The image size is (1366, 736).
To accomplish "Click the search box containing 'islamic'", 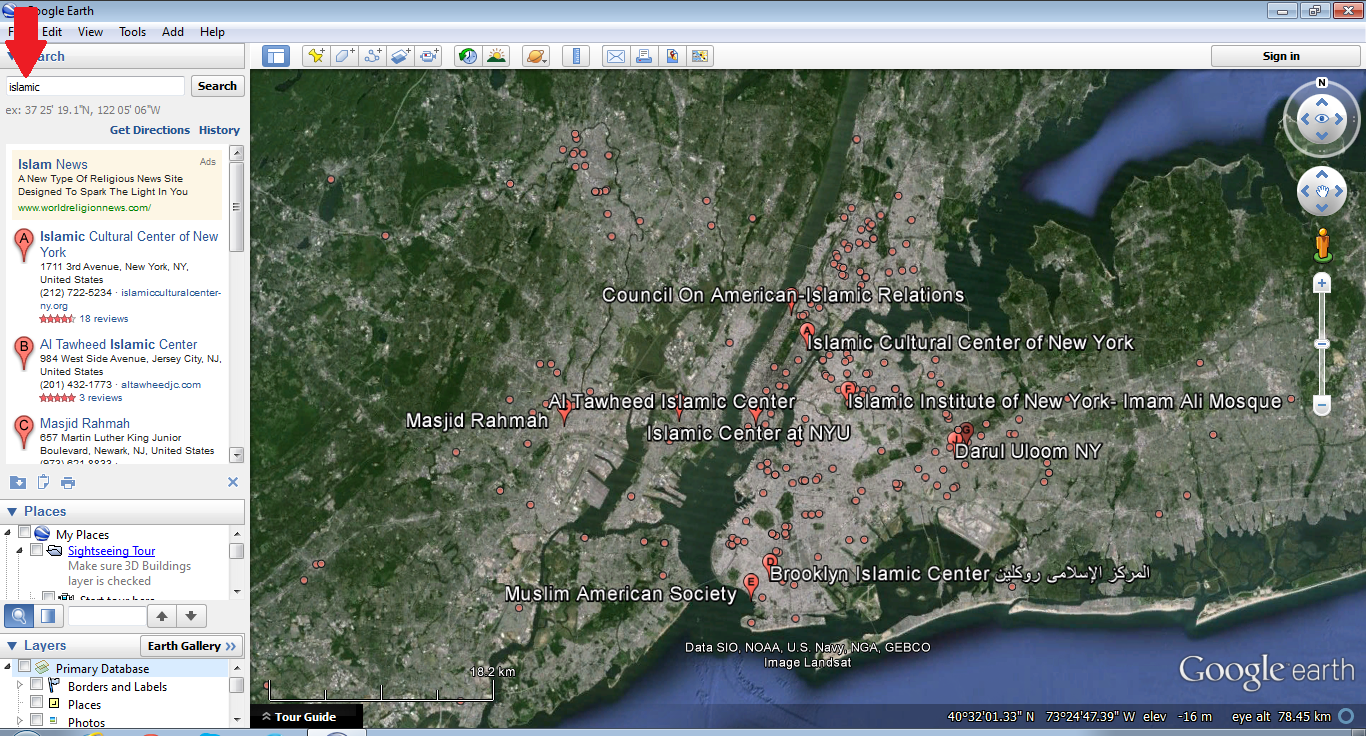I will tap(95, 87).
